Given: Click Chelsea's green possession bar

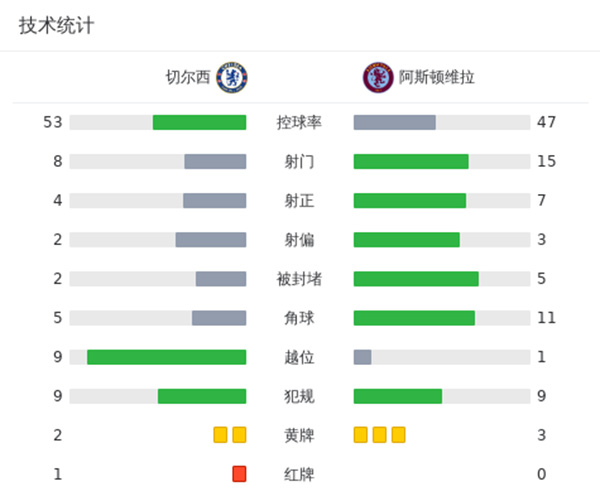Looking at the screenshot, I should click(199, 122).
